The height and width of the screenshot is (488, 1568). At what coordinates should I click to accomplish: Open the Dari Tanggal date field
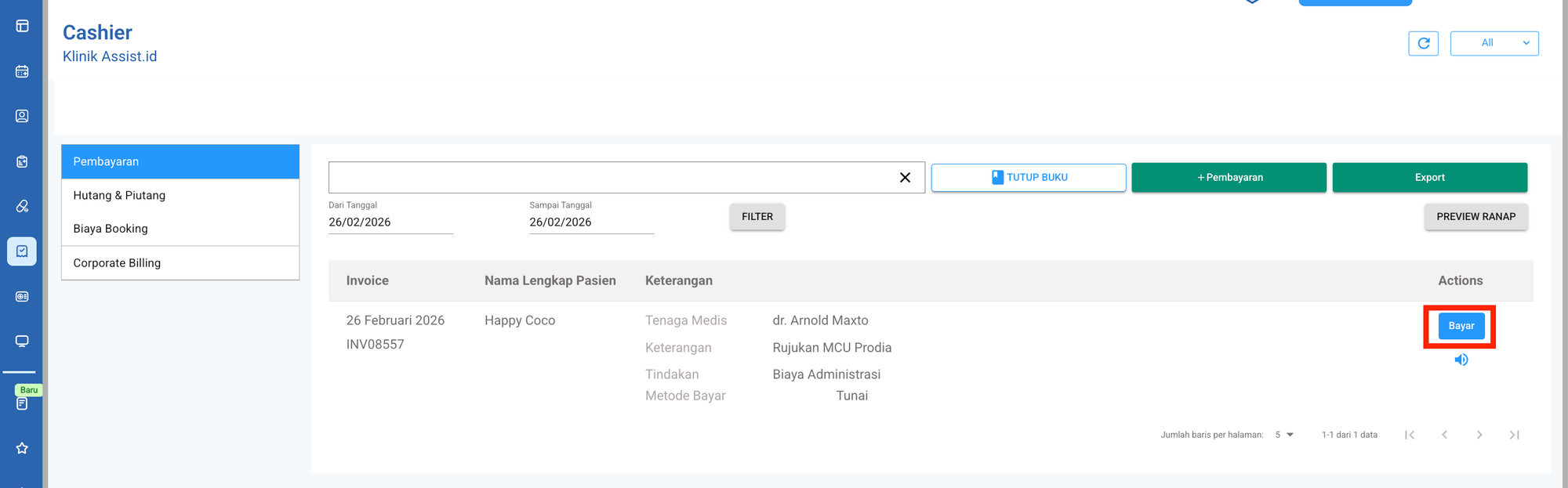[390, 222]
